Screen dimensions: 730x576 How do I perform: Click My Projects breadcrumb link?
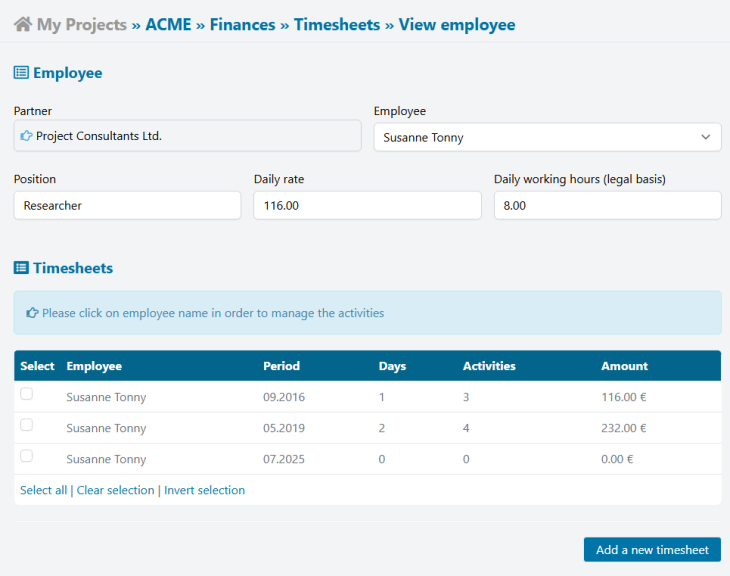82,25
